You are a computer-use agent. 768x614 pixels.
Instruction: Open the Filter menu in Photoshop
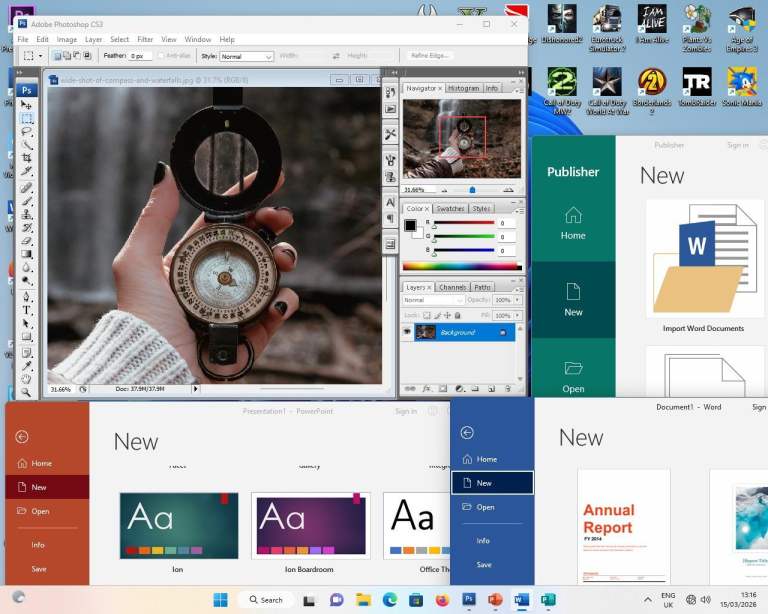(x=145, y=39)
